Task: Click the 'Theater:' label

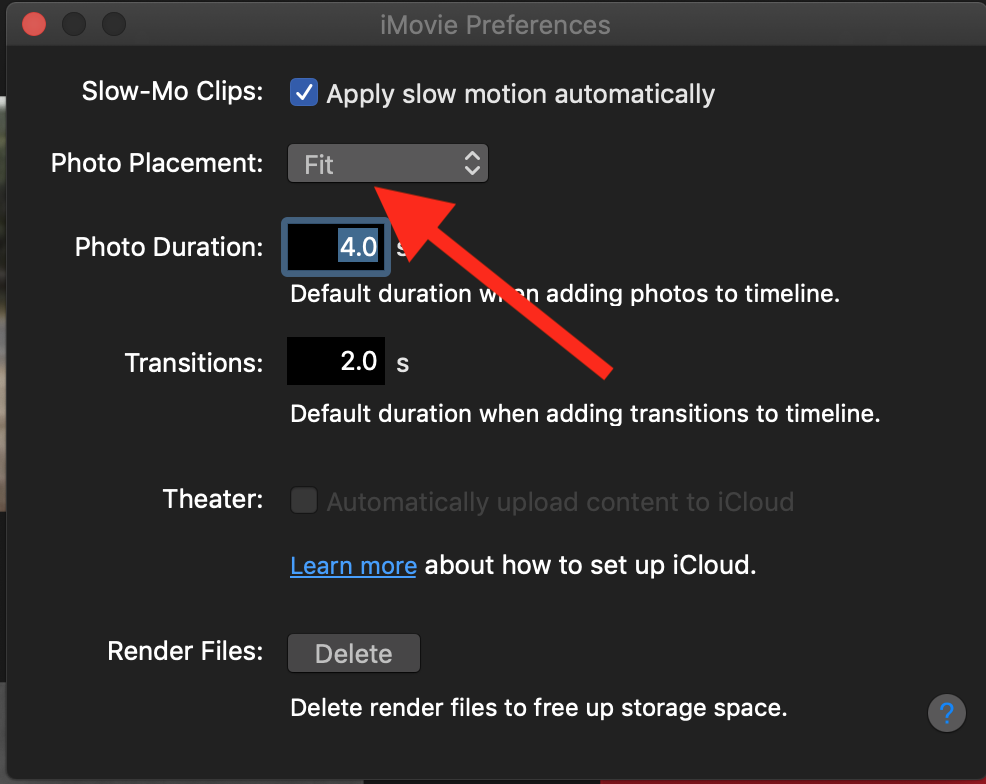Action: pyautogui.click(x=213, y=499)
